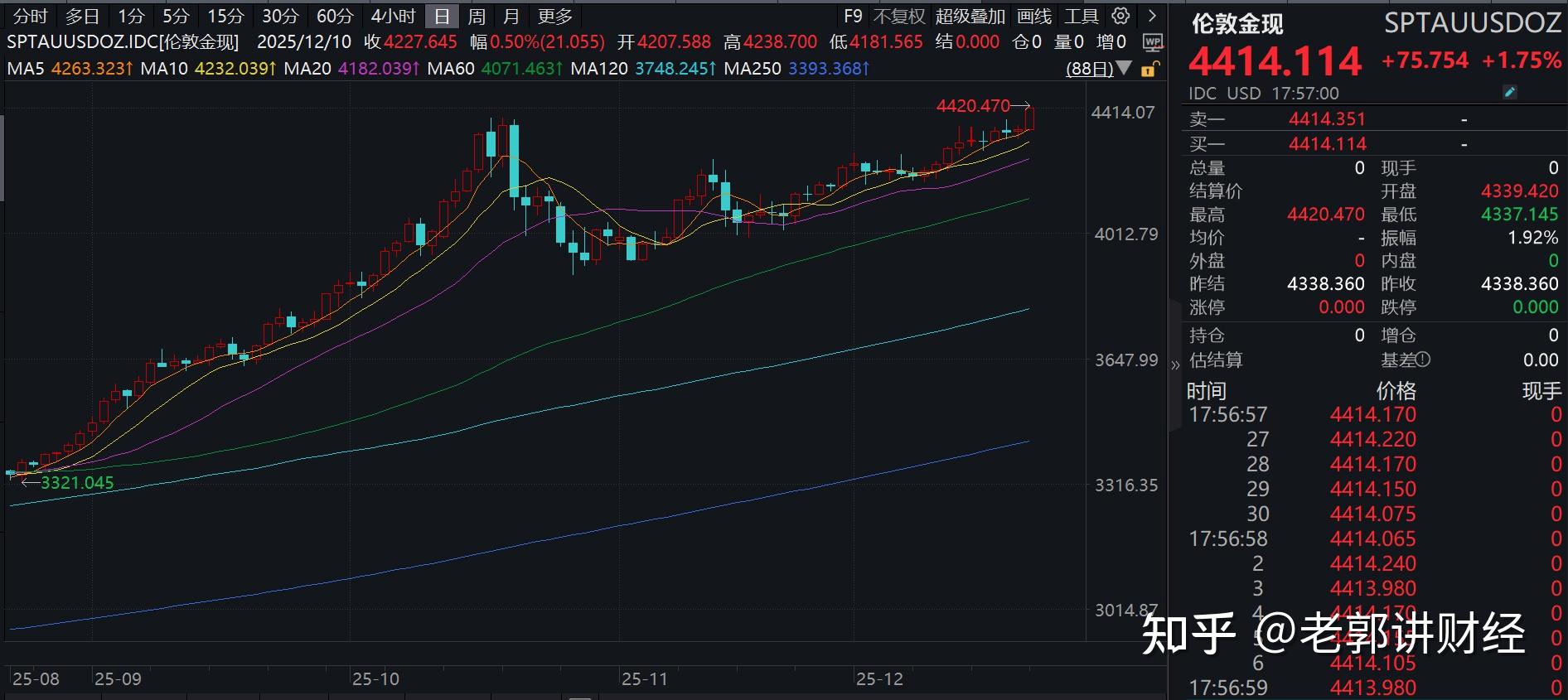Select the 日 daily period tab
This screenshot has width=1568, height=700.
[442, 16]
